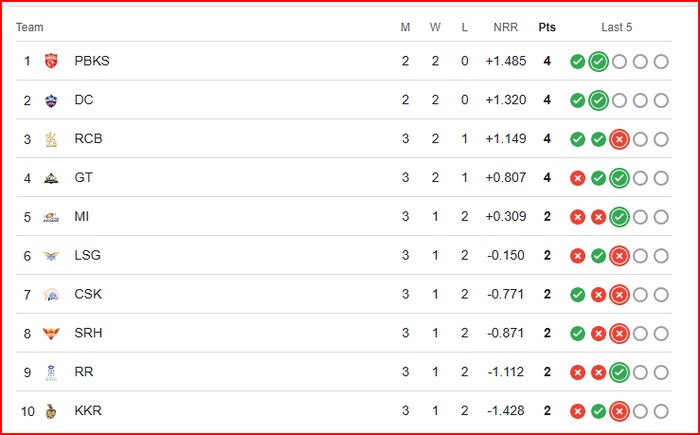Click the Last 5 column header
Viewport: 700px width, 435px height.
(617, 27)
